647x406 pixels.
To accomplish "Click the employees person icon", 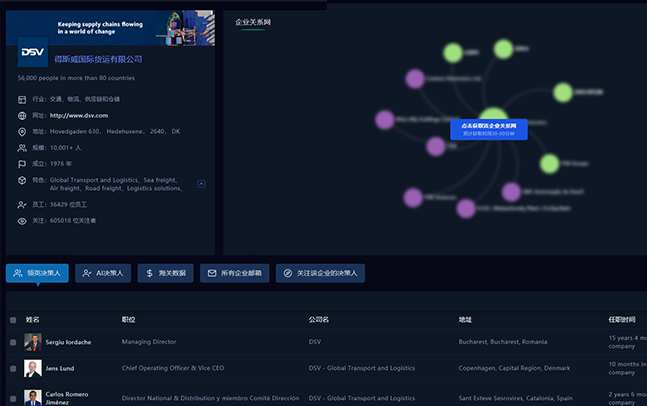I will tap(22, 205).
